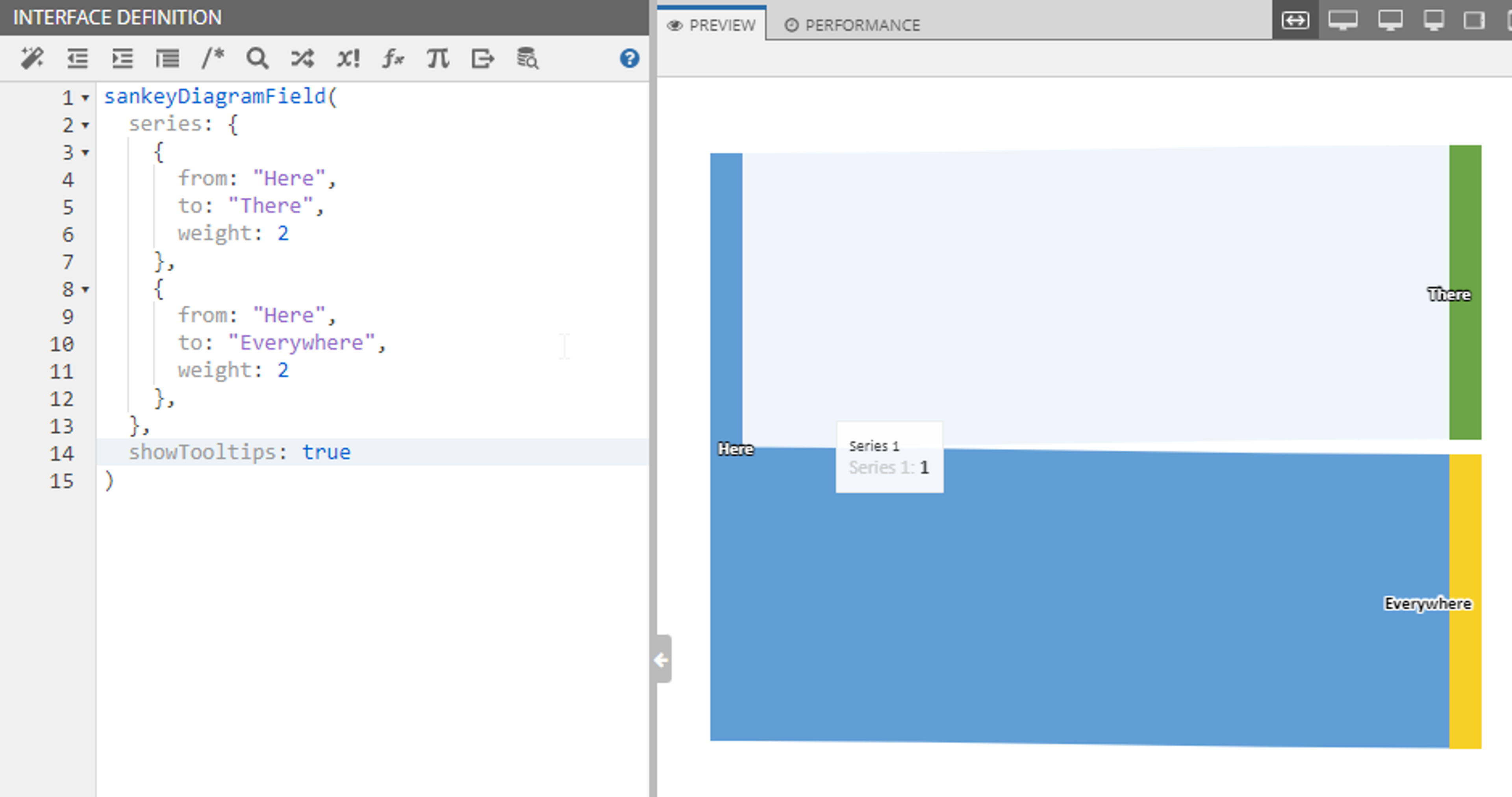The height and width of the screenshot is (797, 1512).
Task: Collapse code fold at line 2
Action: [x=86, y=125]
